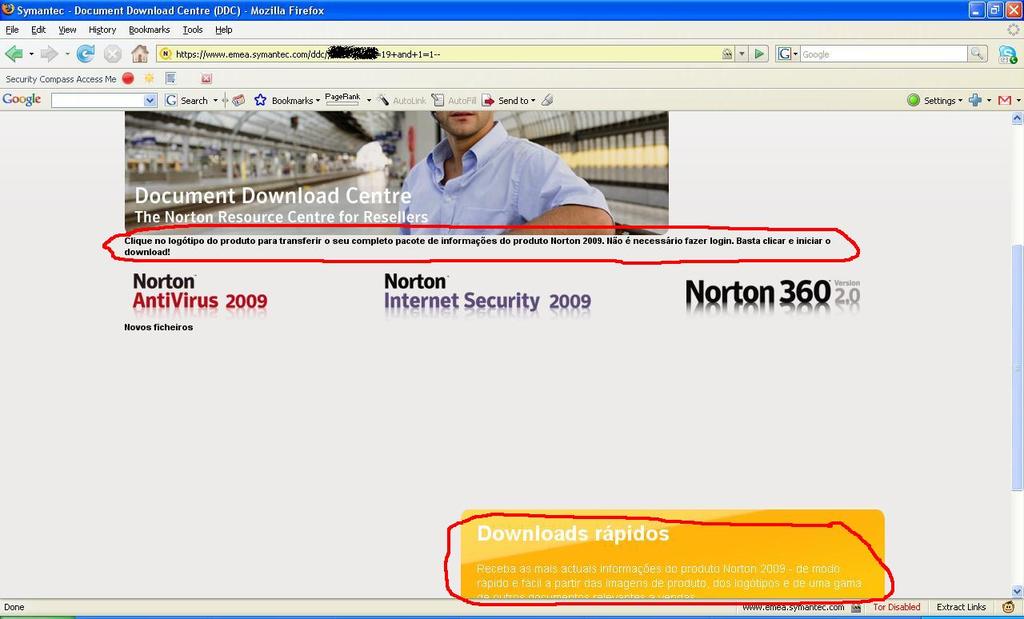Image resolution: width=1024 pixels, height=619 pixels.
Task: Open the Bookmarks menu in menu bar
Action: 149,29
